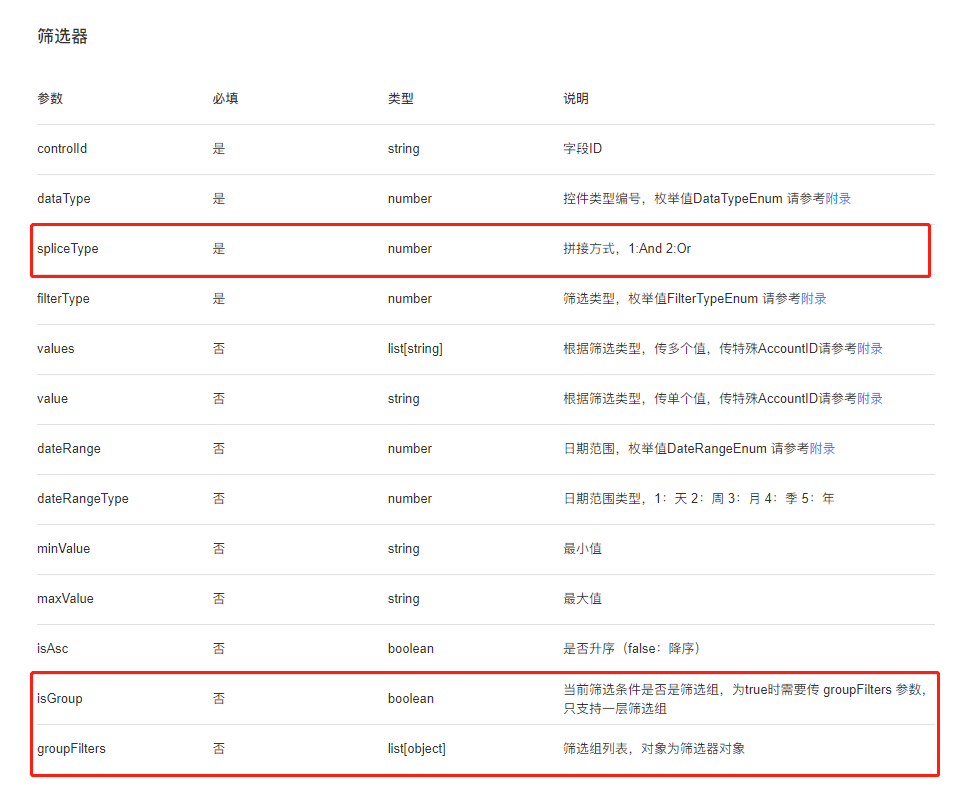Viewport: 965px width, 807px height.
Task: Click the DataTypeEnum enum reference text
Action: (x=740, y=198)
